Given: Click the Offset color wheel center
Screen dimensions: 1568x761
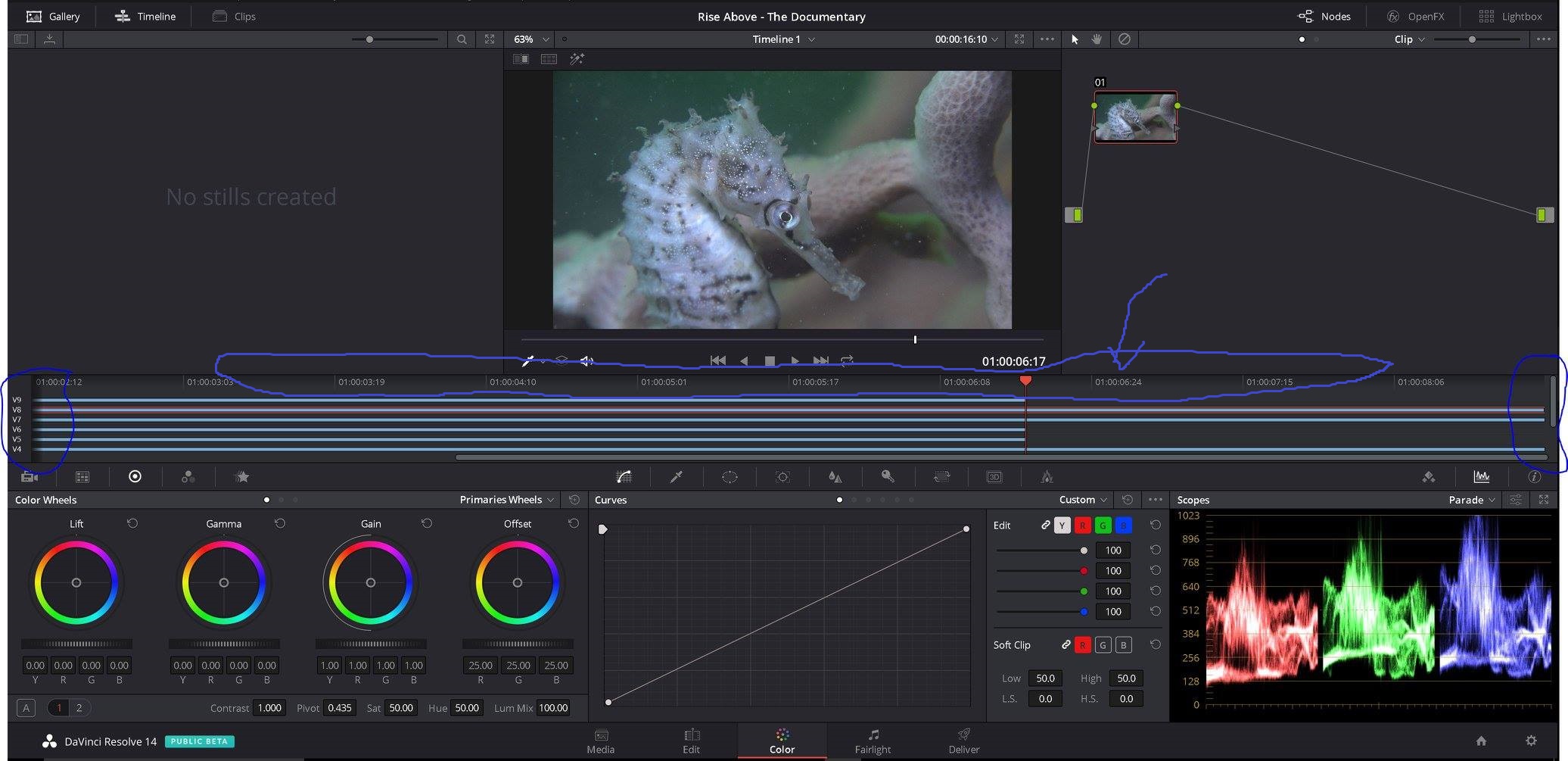Looking at the screenshot, I should 518,582.
